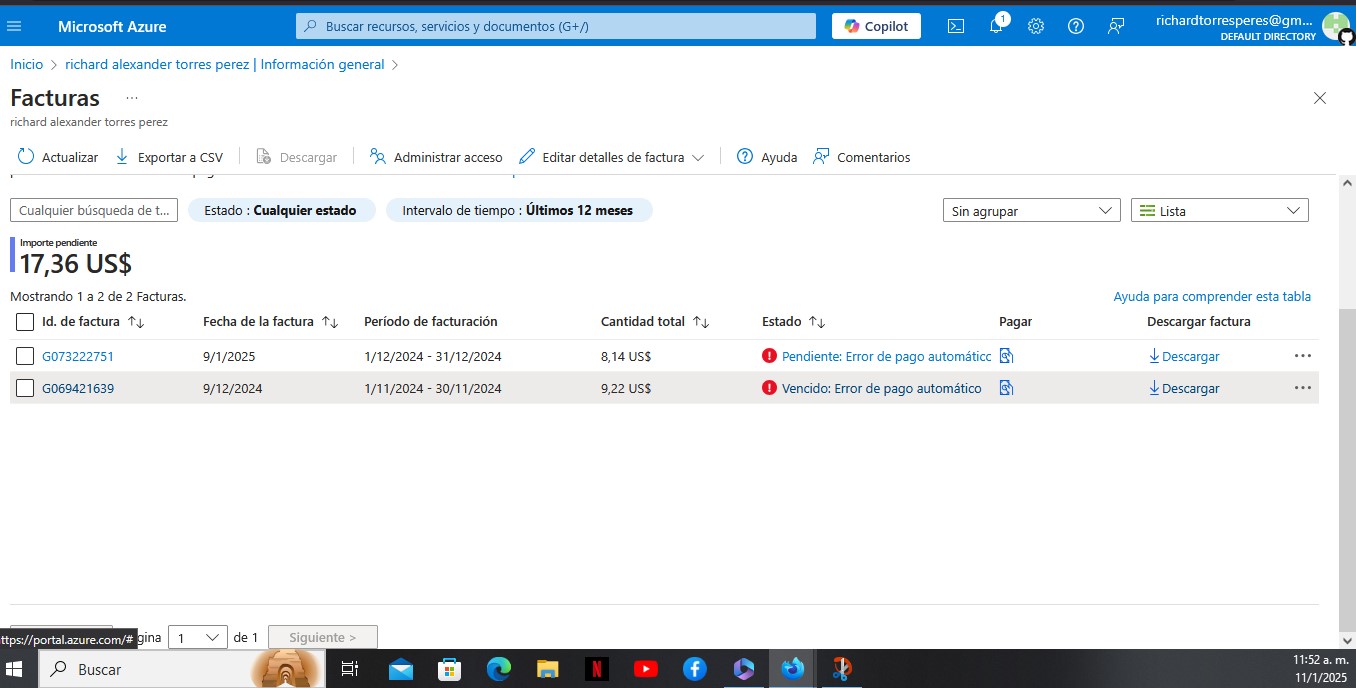The image size is (1356, 688).
Task: Open the Estado: Cualquier estado filter
Action: coord(280,210)
